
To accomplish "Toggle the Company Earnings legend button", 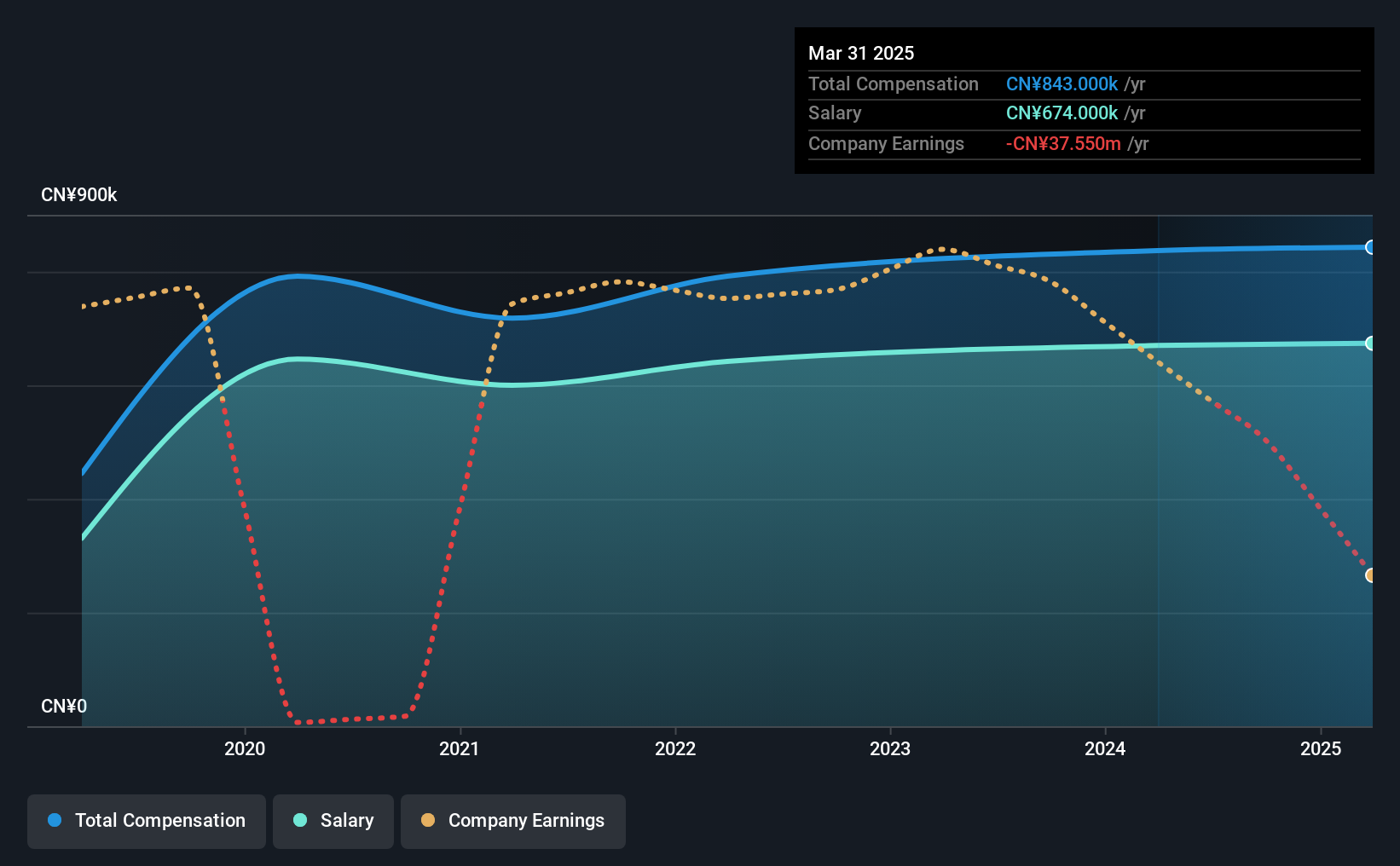I will pyautogui.click(x=513, y=821).
